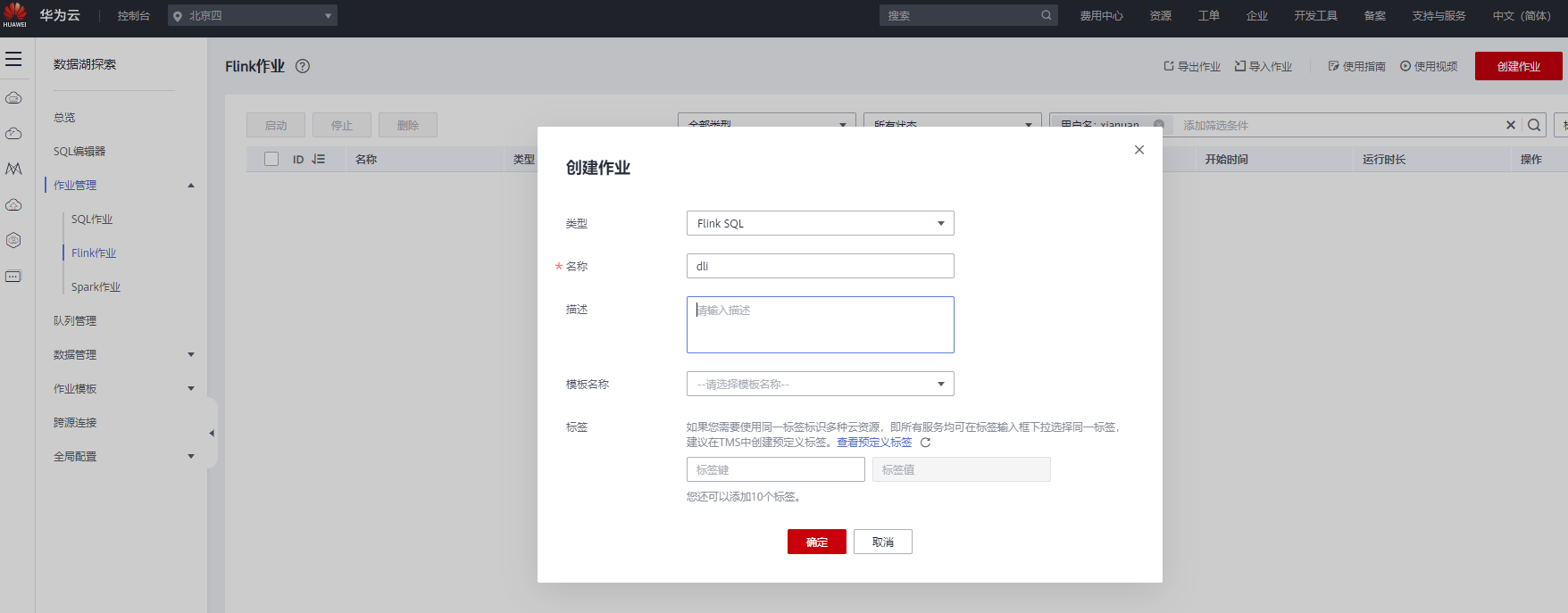The image size is (1568, 613).
Task: Collapse the sidebar with arrow handle
Action: (x=212, y=433)
